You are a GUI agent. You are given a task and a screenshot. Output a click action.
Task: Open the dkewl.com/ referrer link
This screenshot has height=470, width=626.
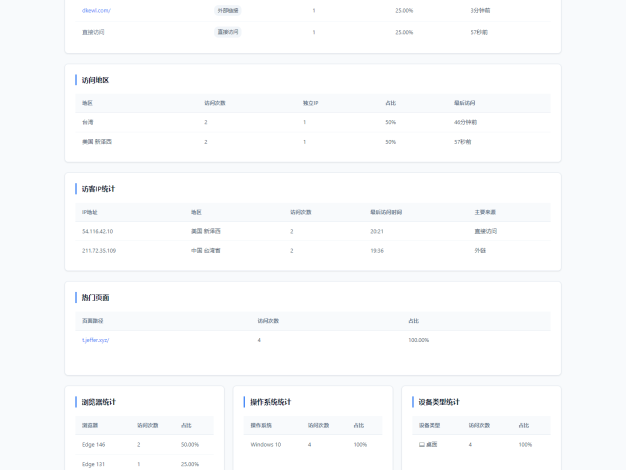click(96, 10)
